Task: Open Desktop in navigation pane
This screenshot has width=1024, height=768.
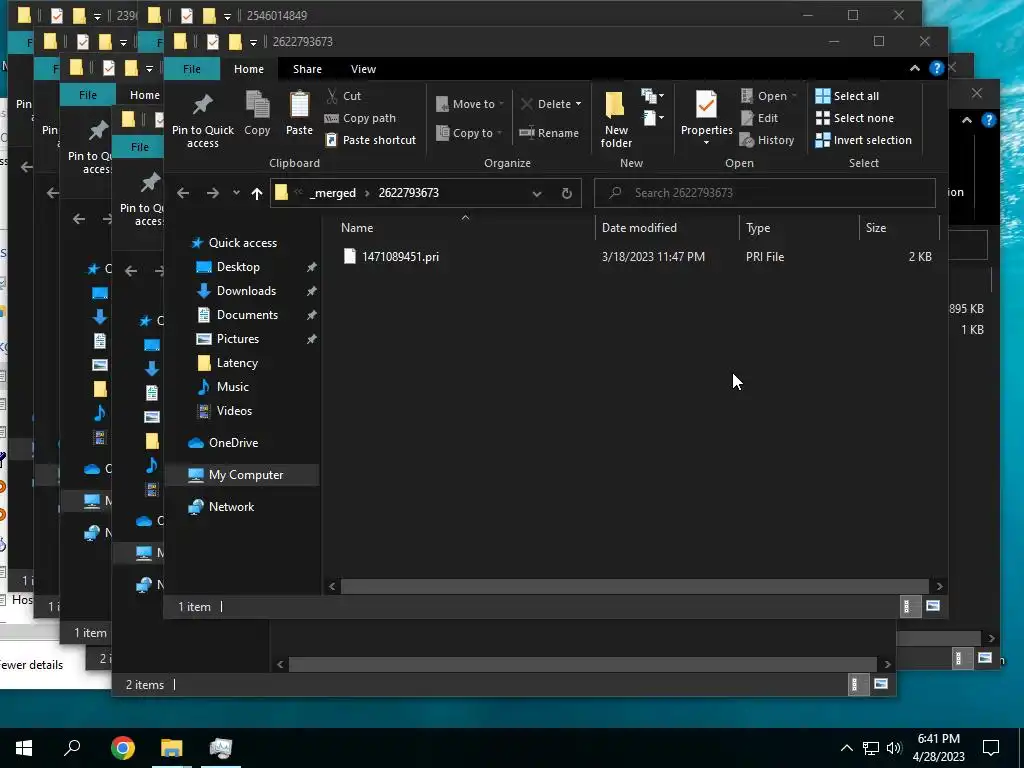Action: pos(238,267)
